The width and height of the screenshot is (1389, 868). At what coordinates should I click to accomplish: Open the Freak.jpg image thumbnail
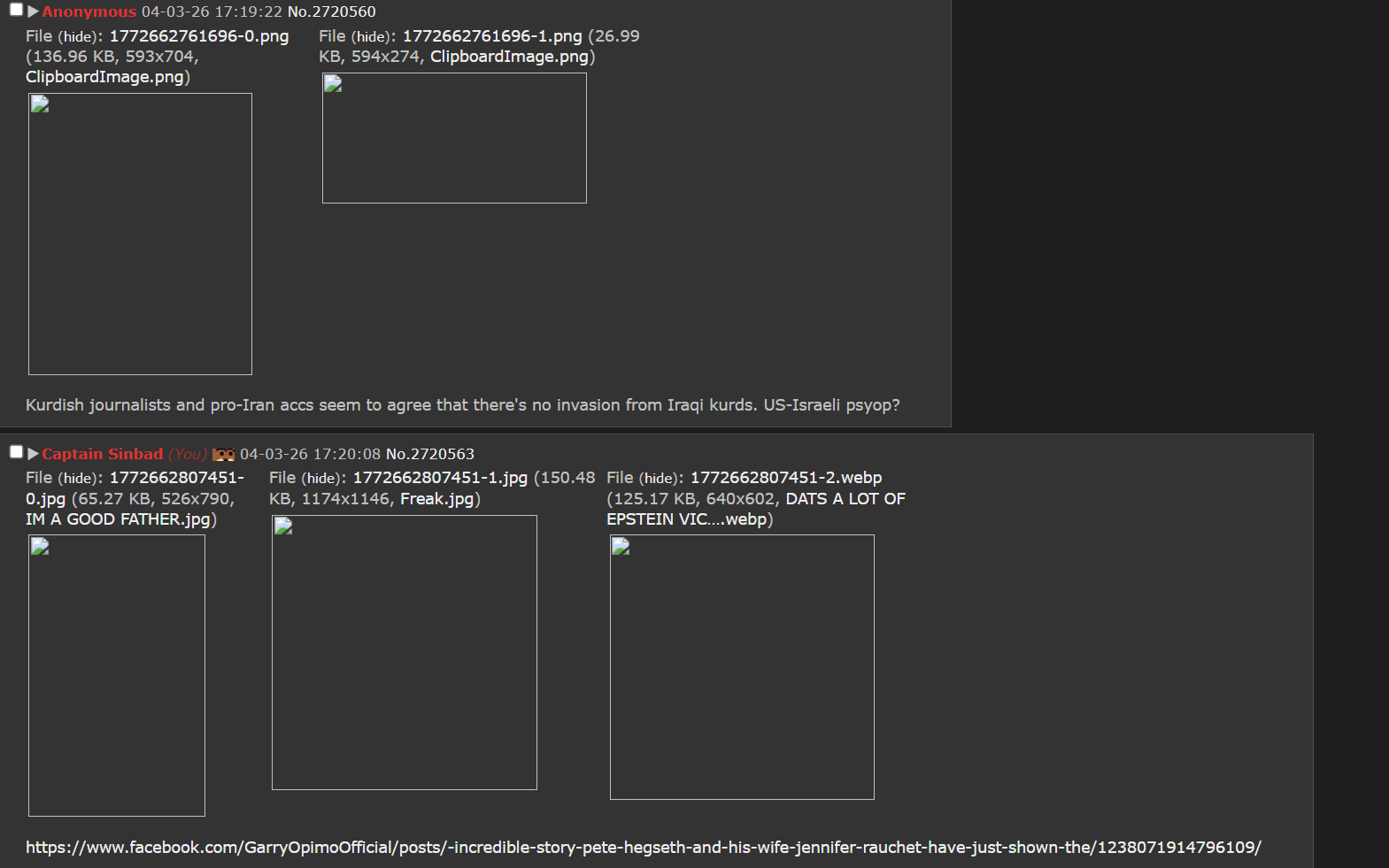(x=404, y=652)
